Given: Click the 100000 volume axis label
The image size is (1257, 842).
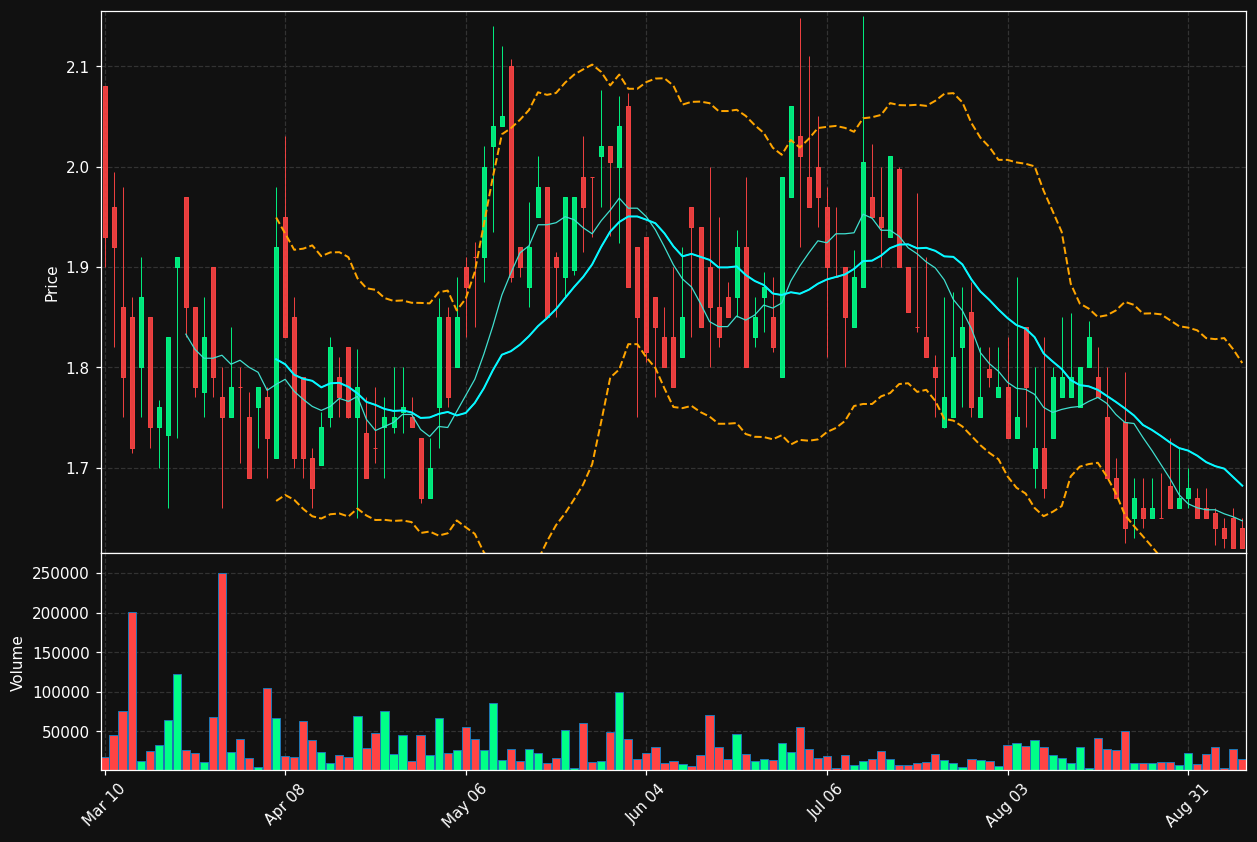Looking at the screenshot, I should pos(61,692).
